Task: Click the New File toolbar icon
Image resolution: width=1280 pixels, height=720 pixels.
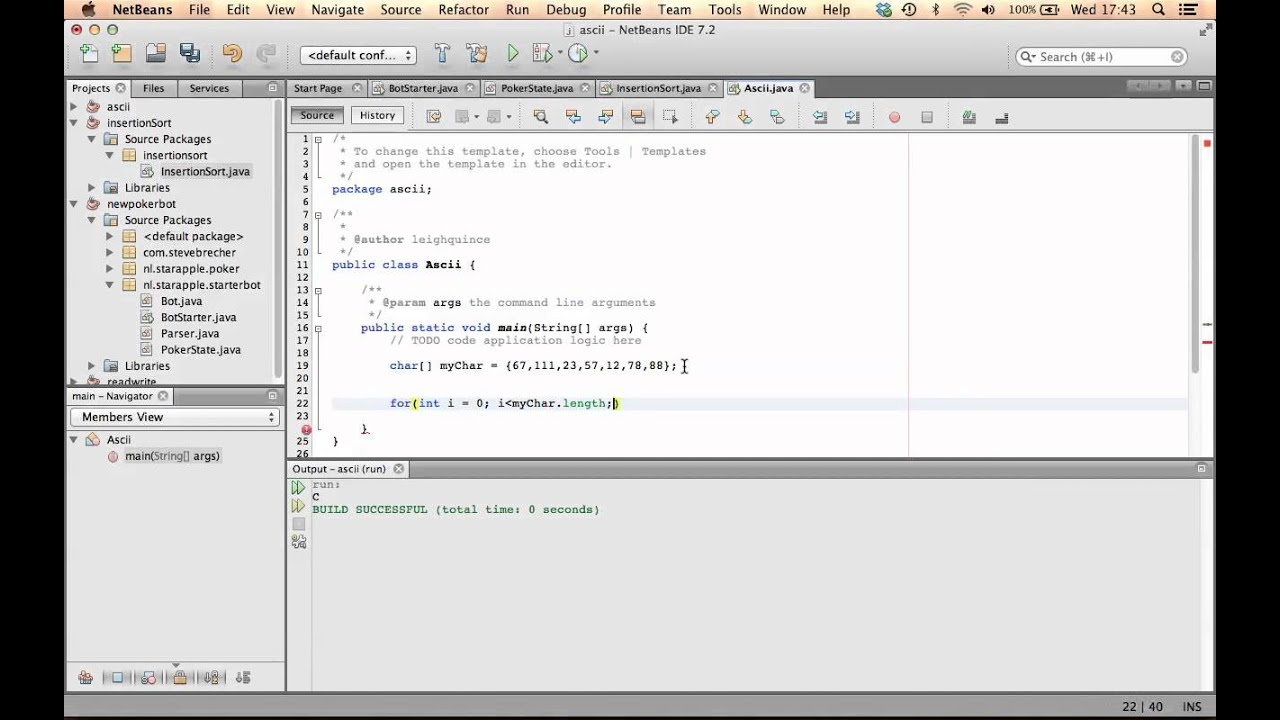Action: (89, 53)
